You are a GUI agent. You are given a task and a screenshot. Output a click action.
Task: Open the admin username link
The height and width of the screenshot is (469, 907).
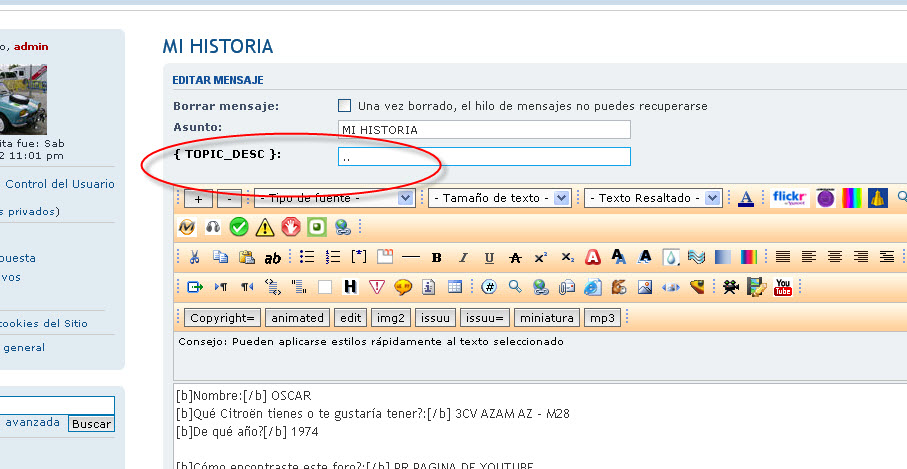coord(31,46)
